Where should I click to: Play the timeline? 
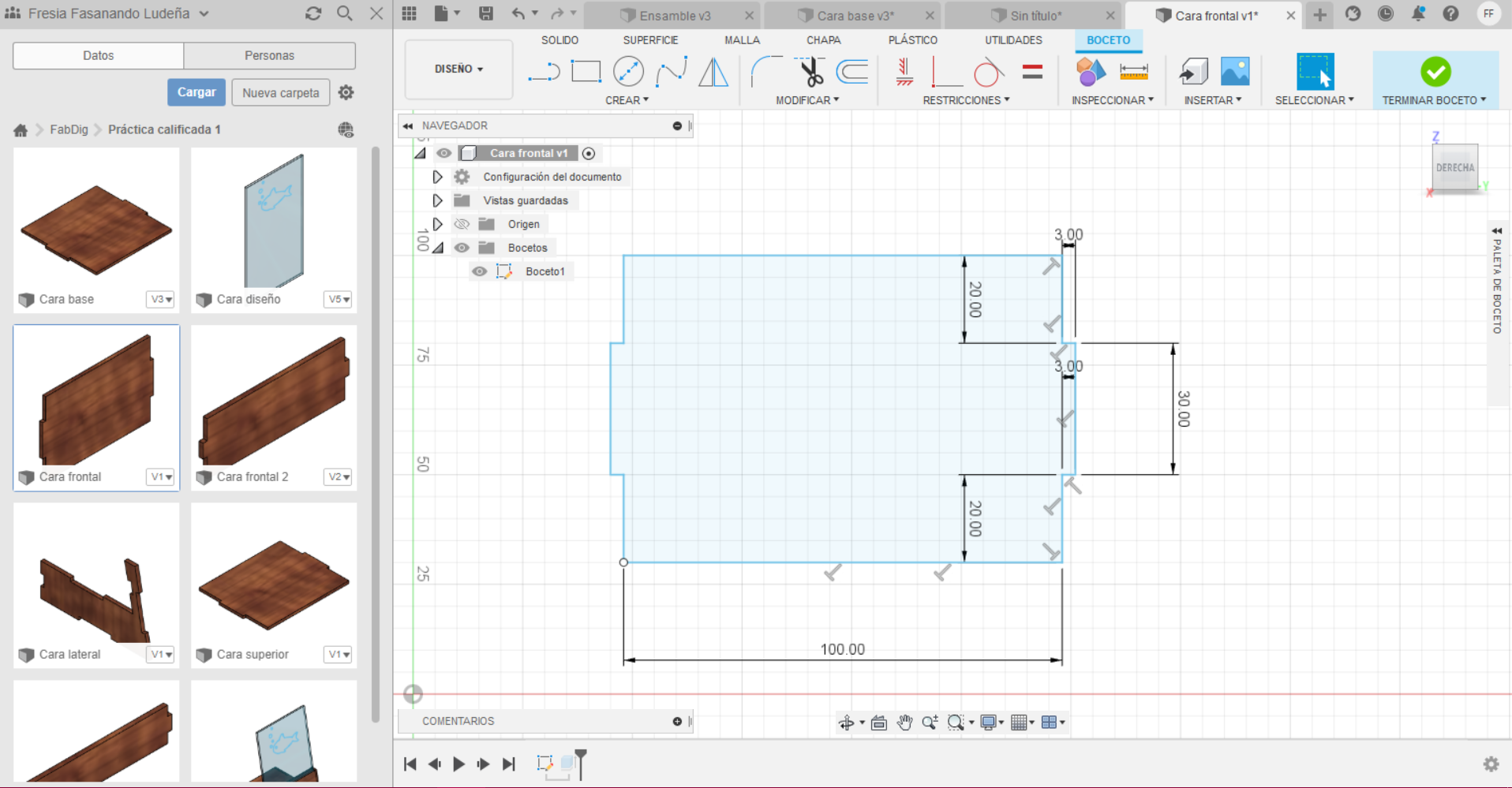458,764
